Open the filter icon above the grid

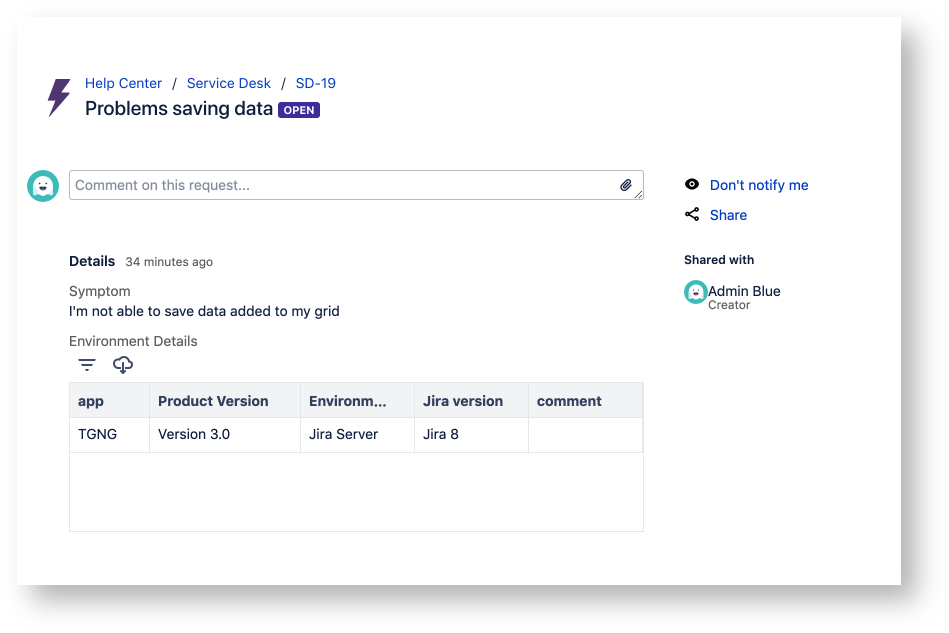coord(86,364)
